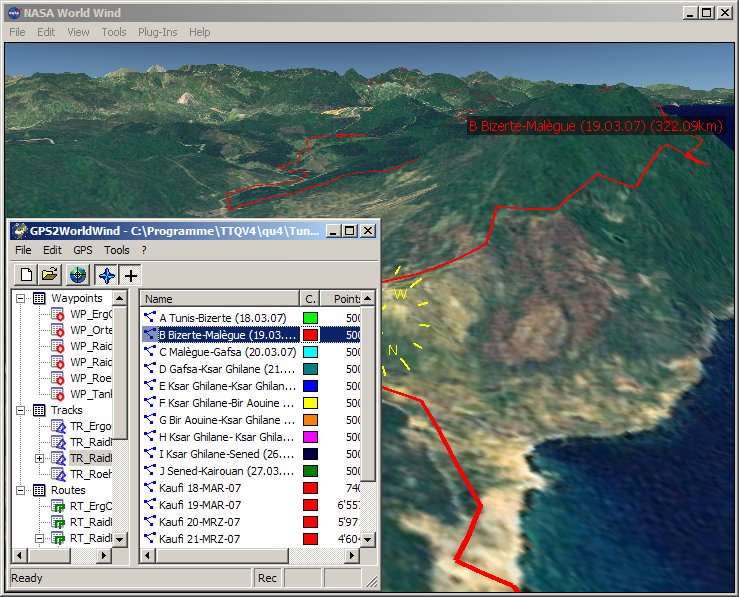Viewport: 739px width, 597px height.
Task: Click the track list horizontal scrollbar right arrow
Action: 351,556
